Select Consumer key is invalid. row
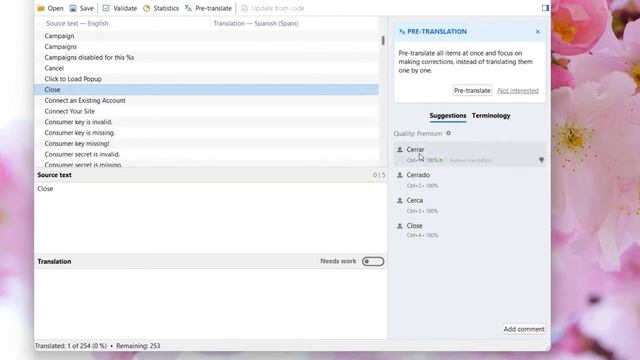This screenshot has width=640, height=360. (x=206, y=122)
